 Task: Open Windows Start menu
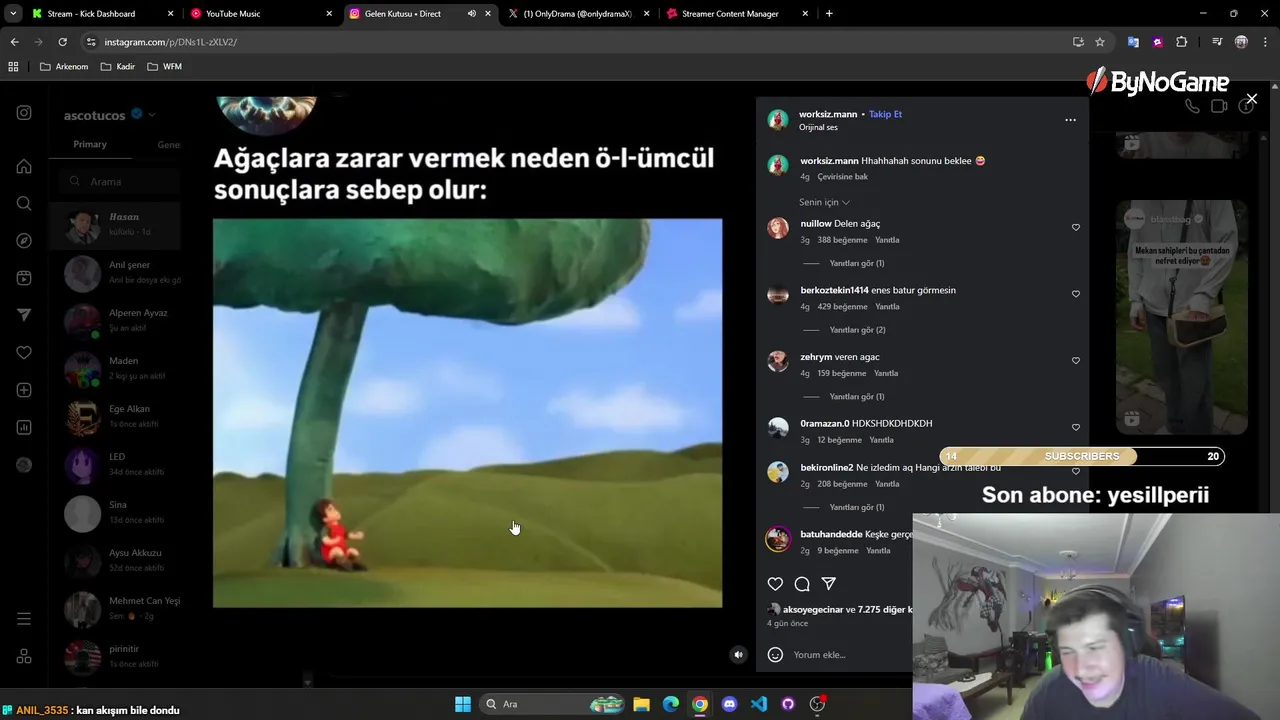(x=463, y=704)
